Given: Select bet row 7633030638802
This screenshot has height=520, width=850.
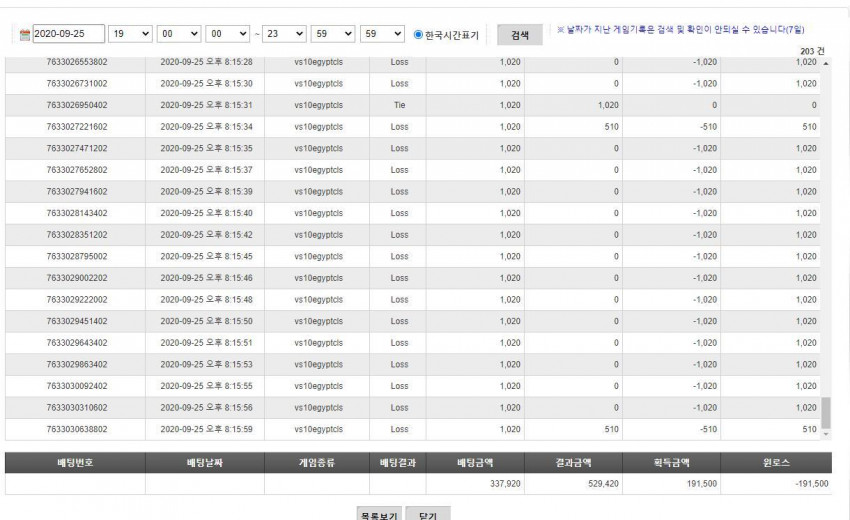Looking at the screenshot, I should point(413,429).
